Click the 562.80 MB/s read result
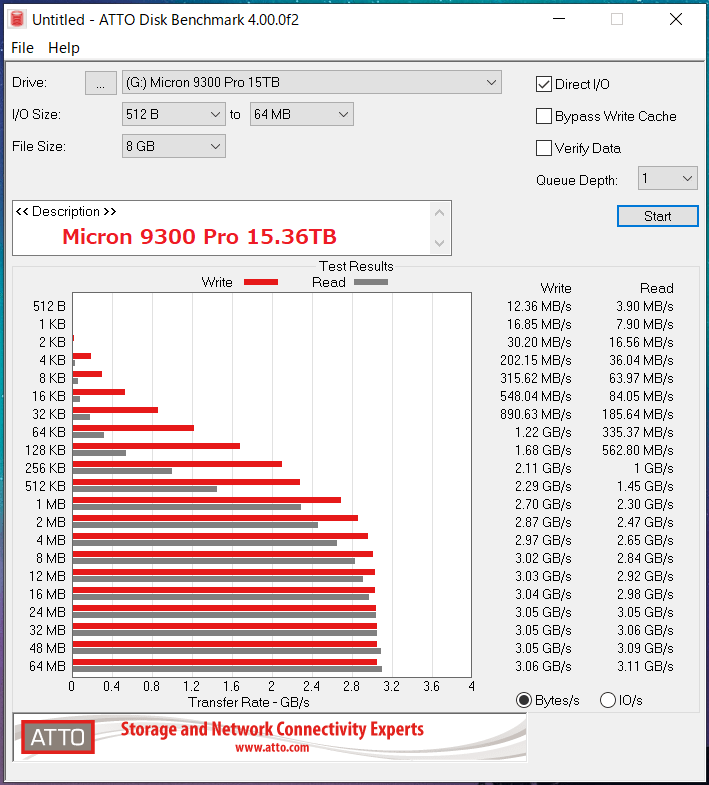Viewport: 709px width, 785px height. click(x=637, y=451)
